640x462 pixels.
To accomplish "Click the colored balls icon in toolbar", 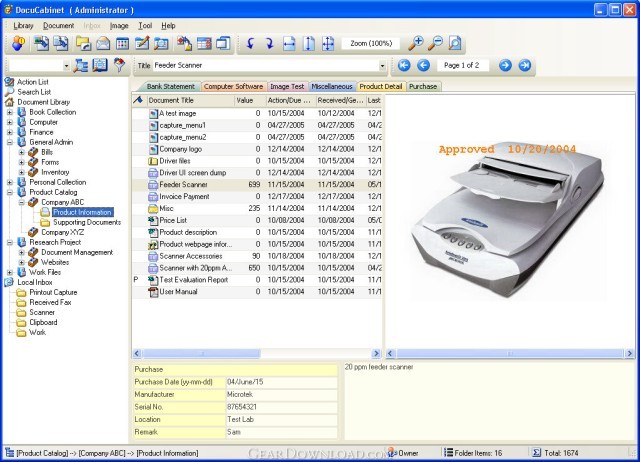I will [x=18, y=43].
